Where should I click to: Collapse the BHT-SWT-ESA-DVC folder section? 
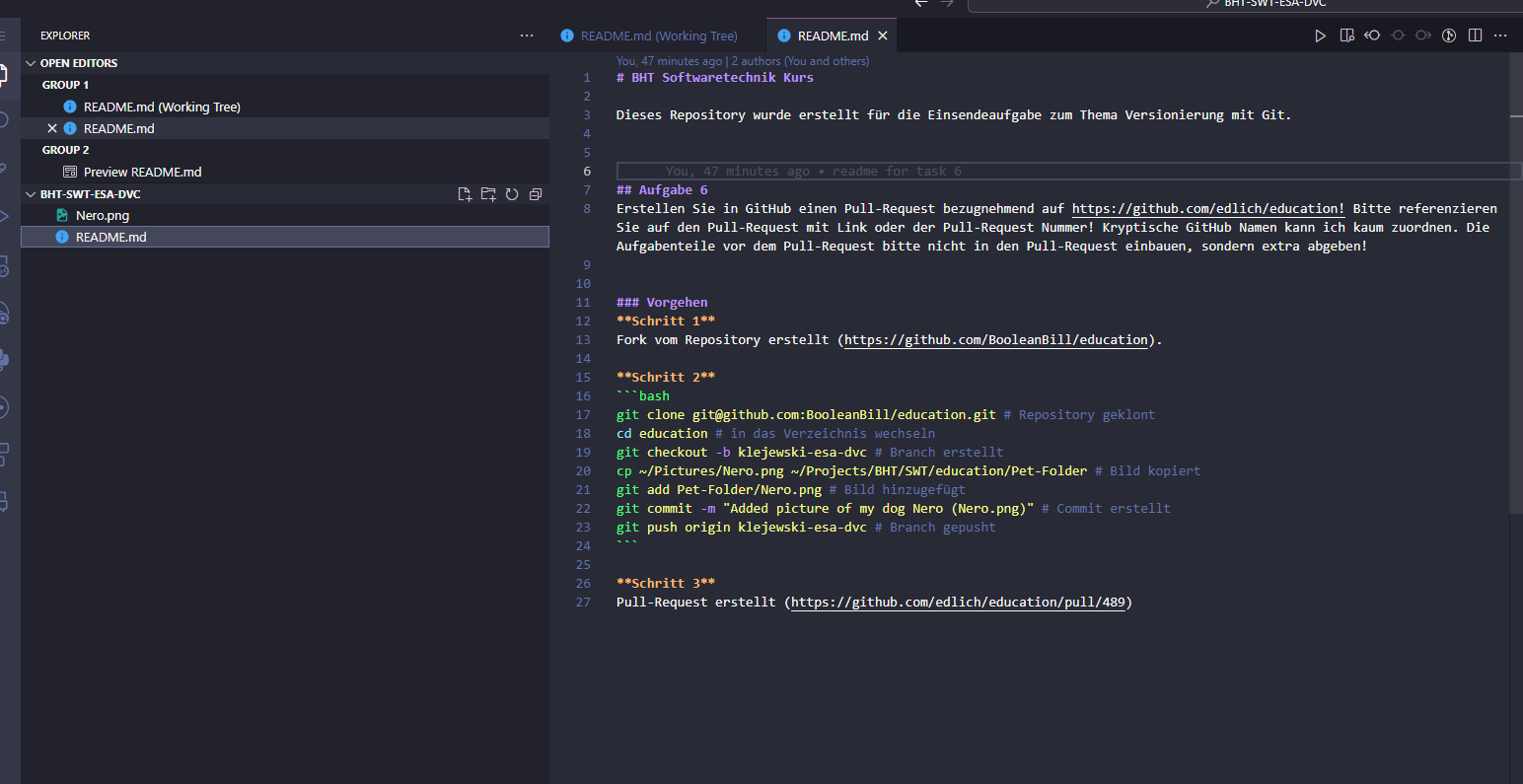click(31, 194)
